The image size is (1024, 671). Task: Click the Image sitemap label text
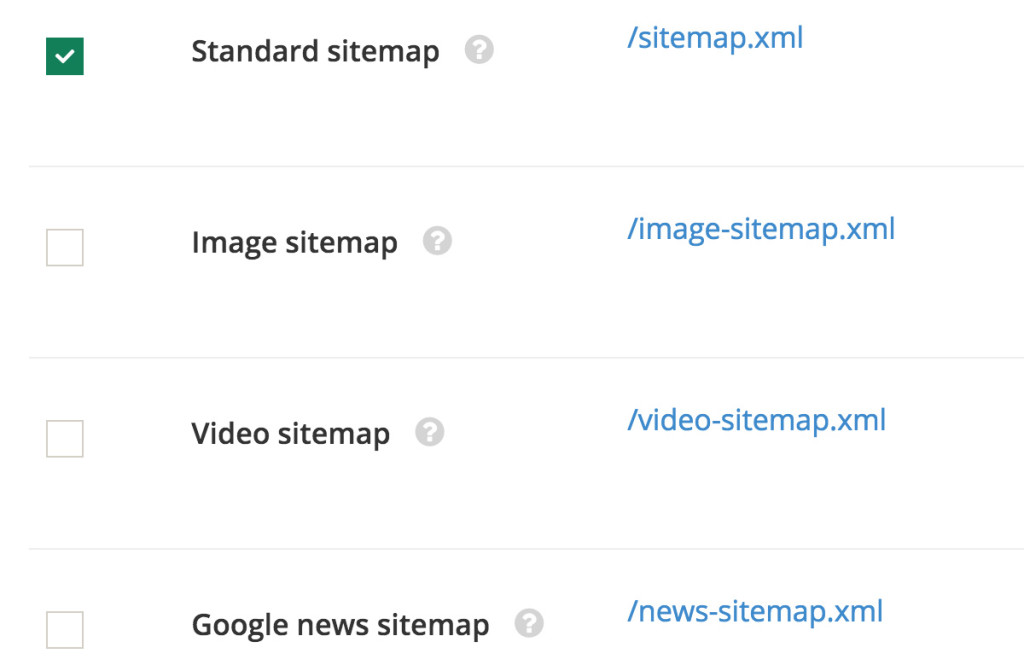pos(295,243)
